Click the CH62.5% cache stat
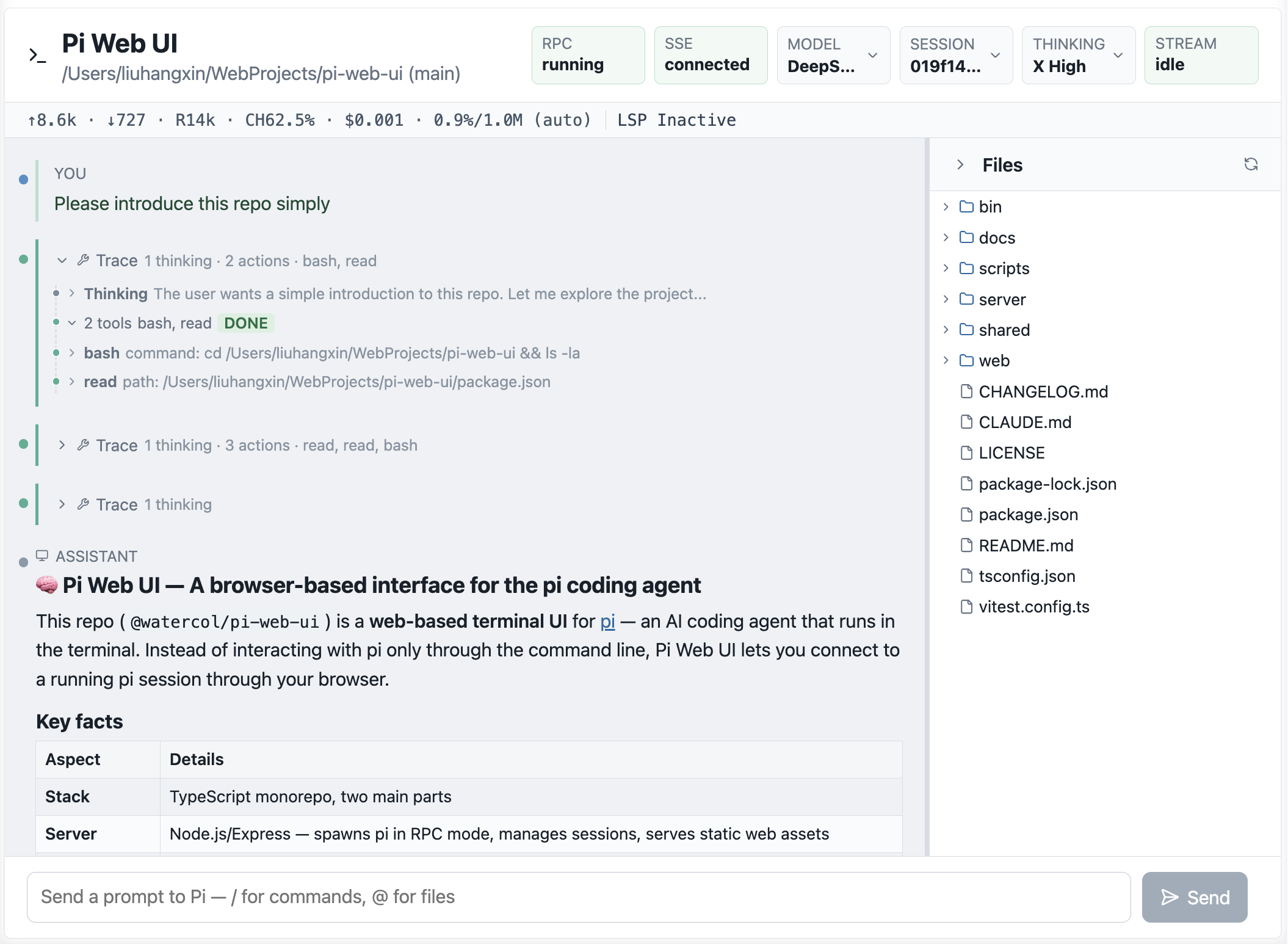 tap(280, 120)
